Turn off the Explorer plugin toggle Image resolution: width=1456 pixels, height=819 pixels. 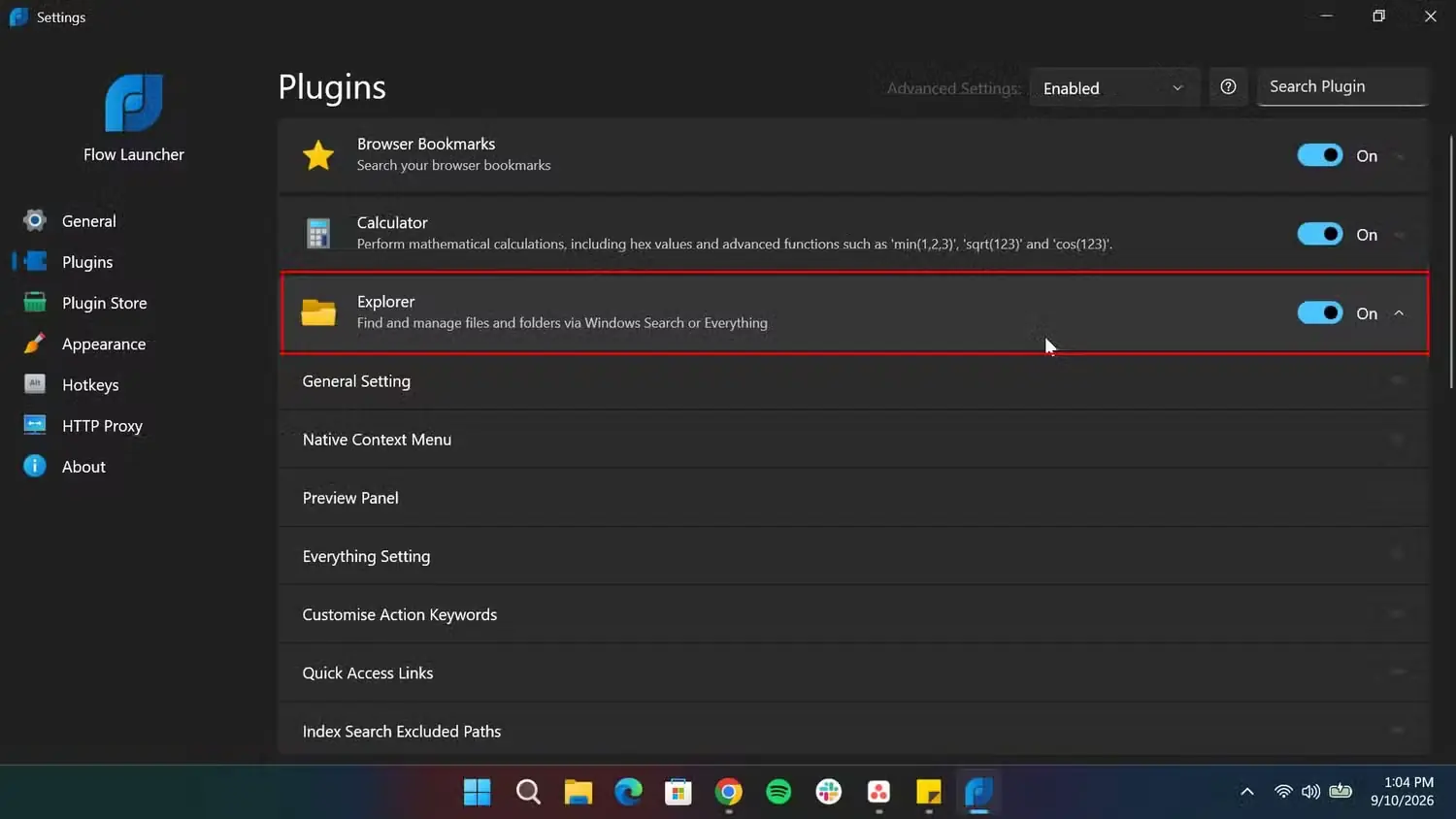[x=1320, y=312]
